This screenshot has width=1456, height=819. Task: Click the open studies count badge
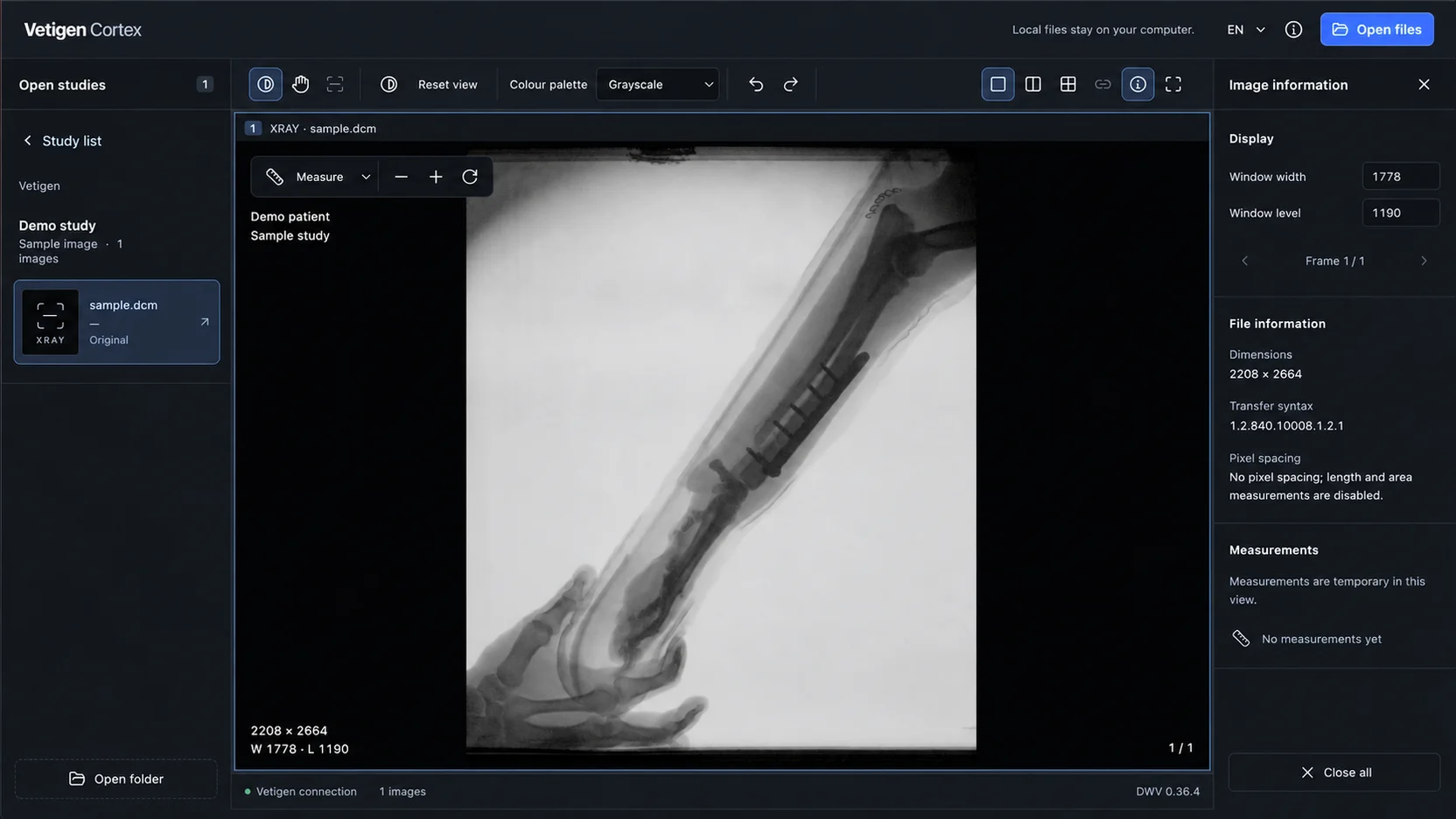tap(205, 84)
